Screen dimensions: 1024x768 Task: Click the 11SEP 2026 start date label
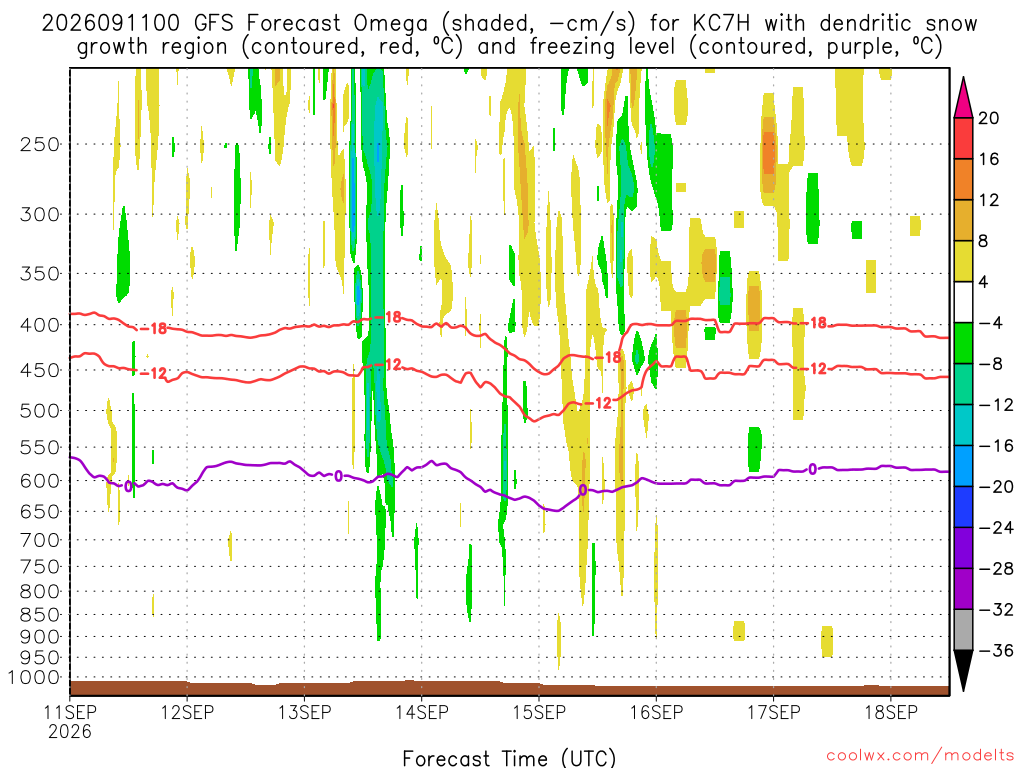70,722
